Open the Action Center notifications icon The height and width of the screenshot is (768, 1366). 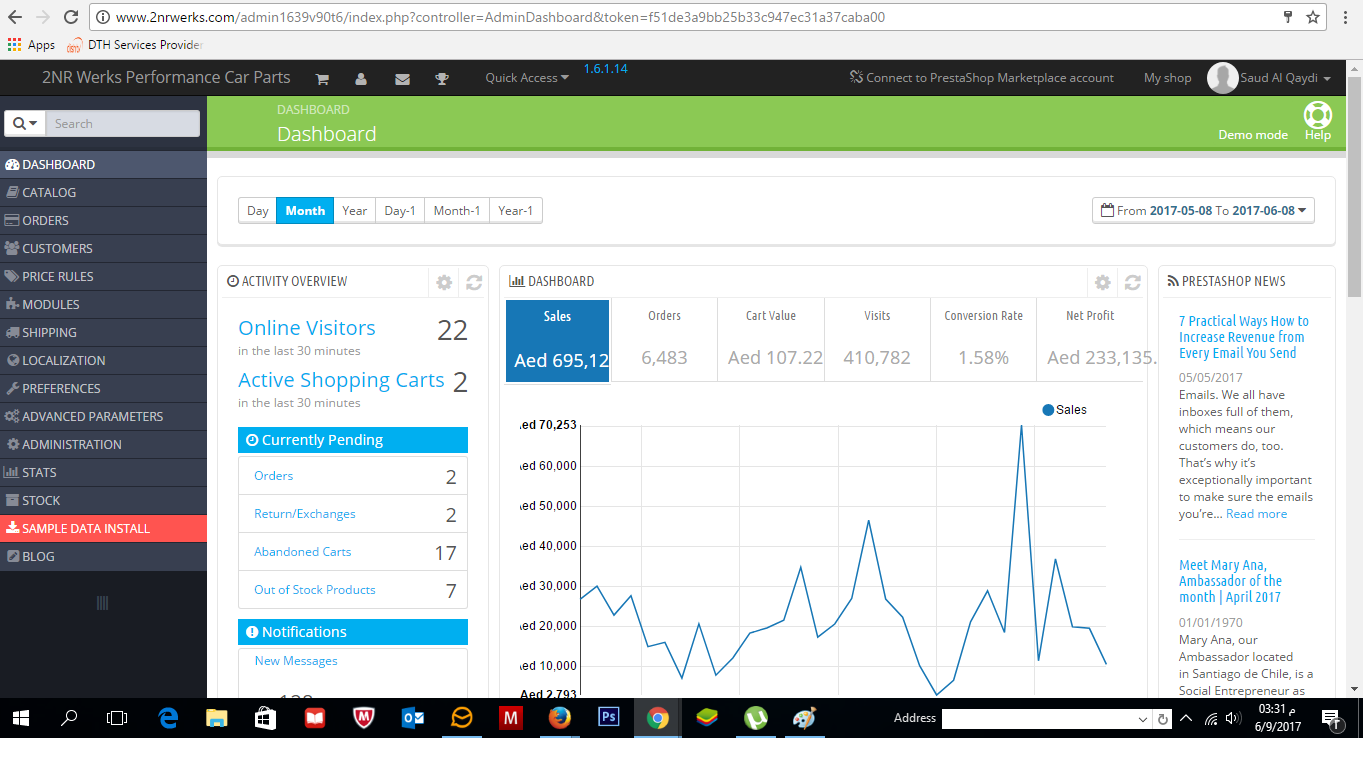pos(1331,718)
